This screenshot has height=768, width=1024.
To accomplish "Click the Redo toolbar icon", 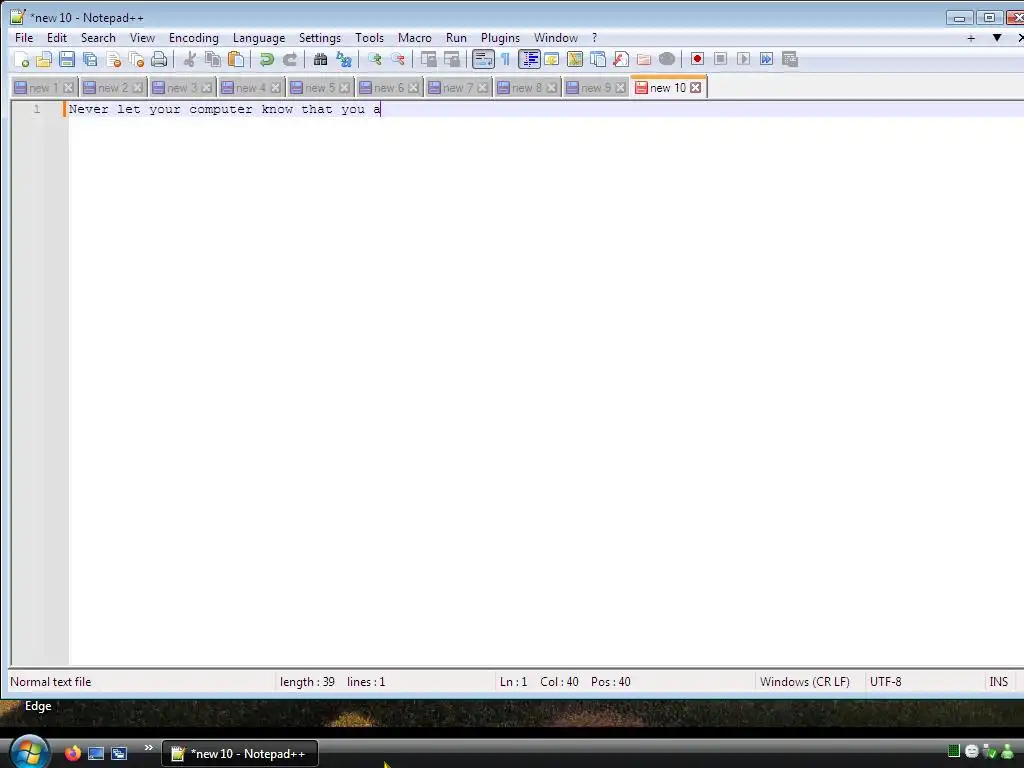I will click(289, 59).
